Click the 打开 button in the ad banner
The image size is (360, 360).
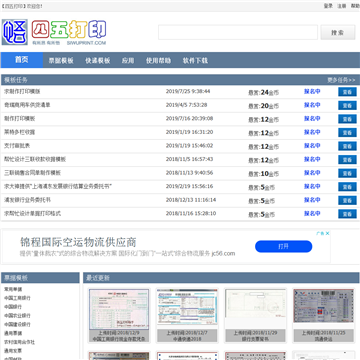[x=284, y=247]
